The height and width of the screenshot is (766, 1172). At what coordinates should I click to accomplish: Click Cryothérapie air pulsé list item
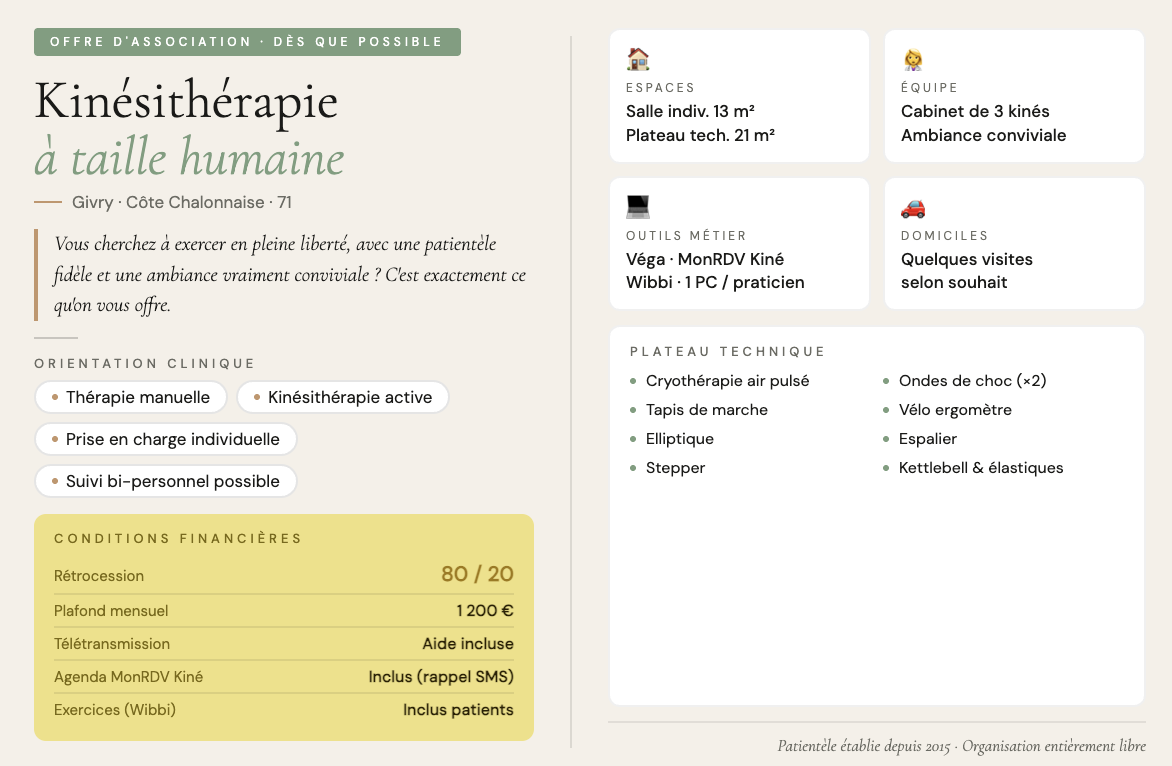(727, 381)
